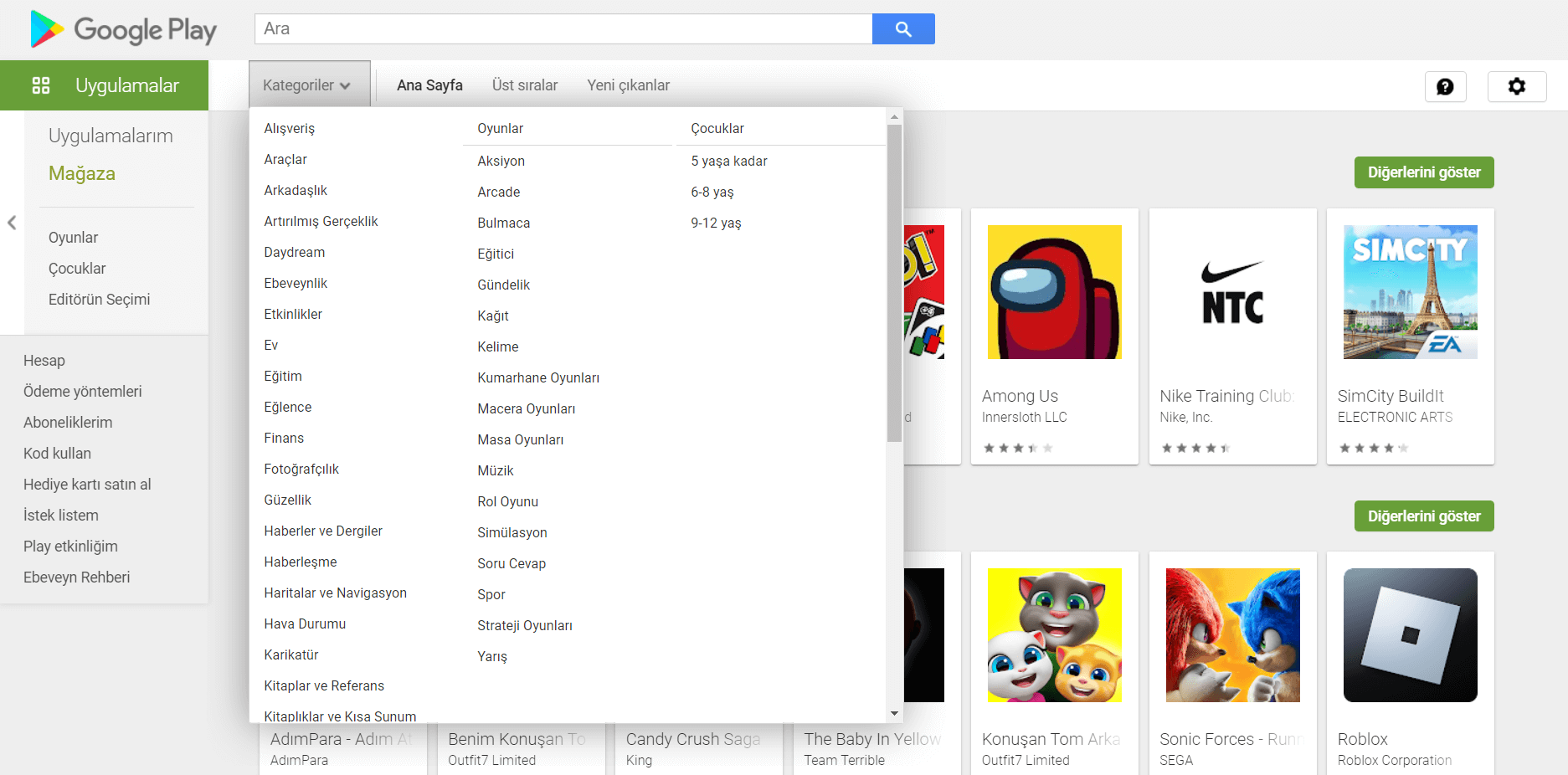Open the settings gear icon

pos(1516,86)
